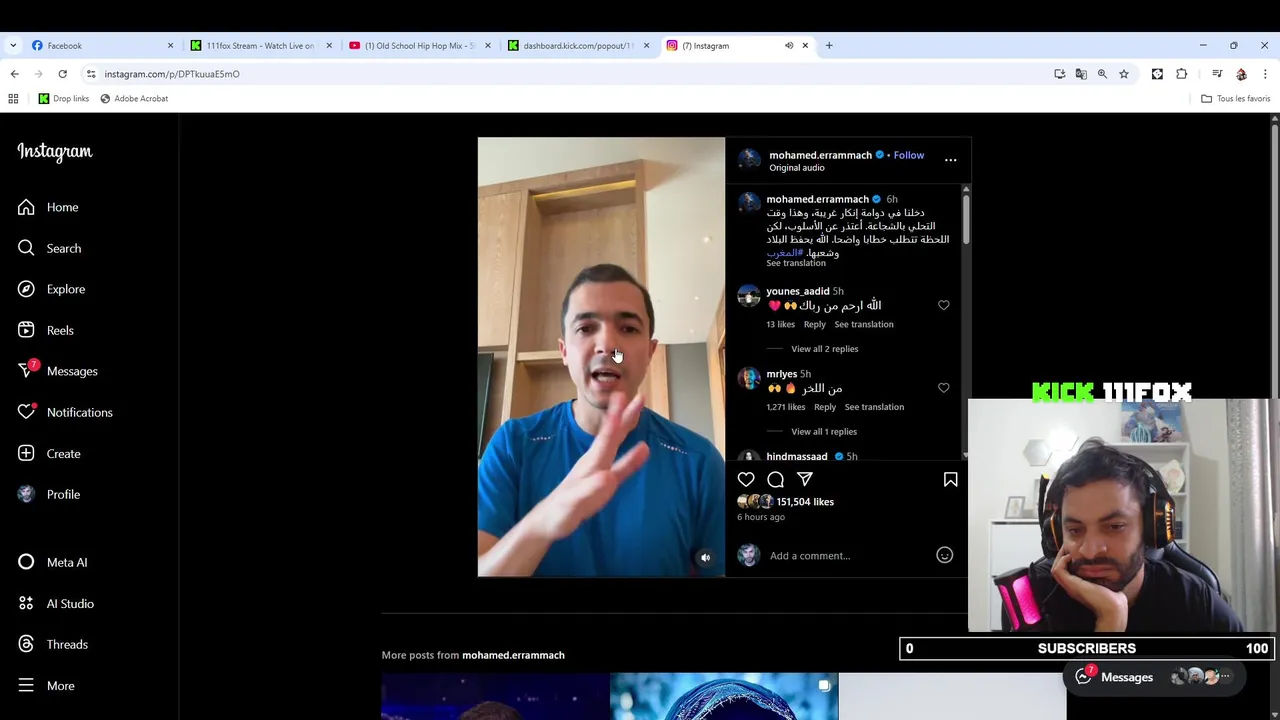Toggle the video mute speaker icon
The height and width of the screenshot is (720, 1280).
coord(705,558)
